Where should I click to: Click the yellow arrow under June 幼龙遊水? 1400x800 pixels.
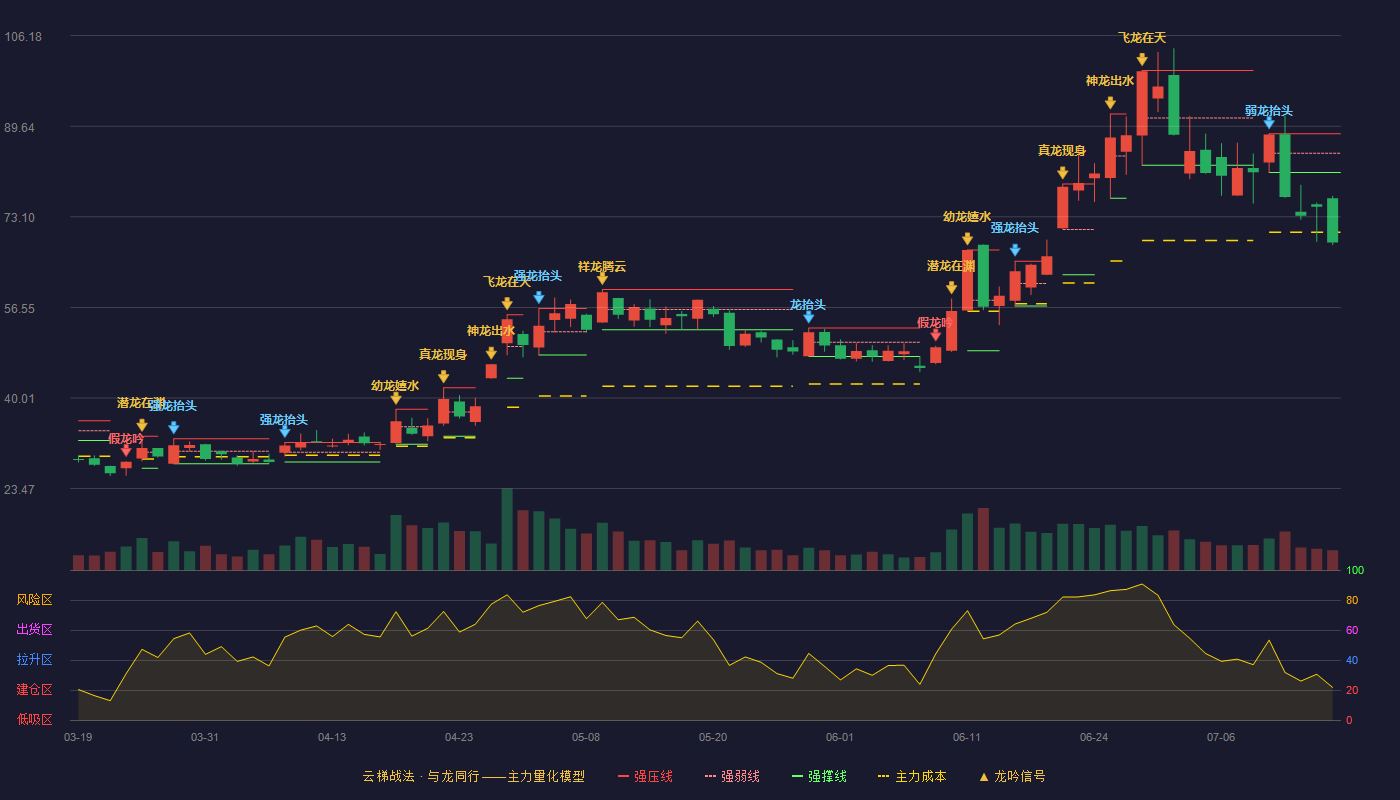click(x=967, y=239)
